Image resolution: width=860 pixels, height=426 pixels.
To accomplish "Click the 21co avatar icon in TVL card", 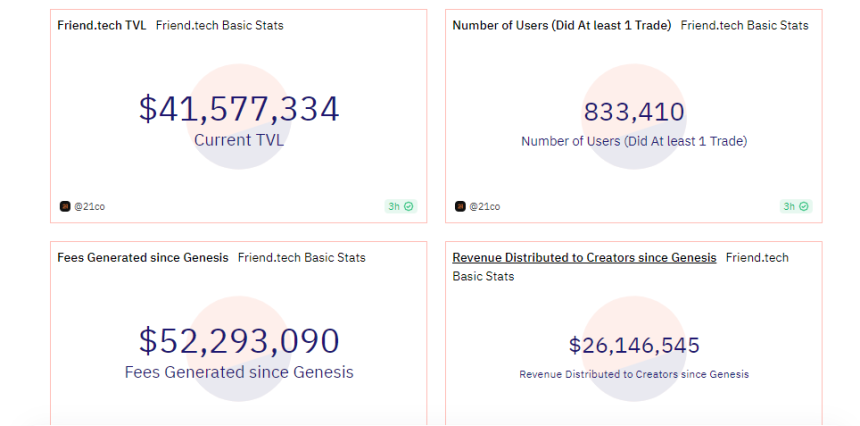I will point(65,206).
